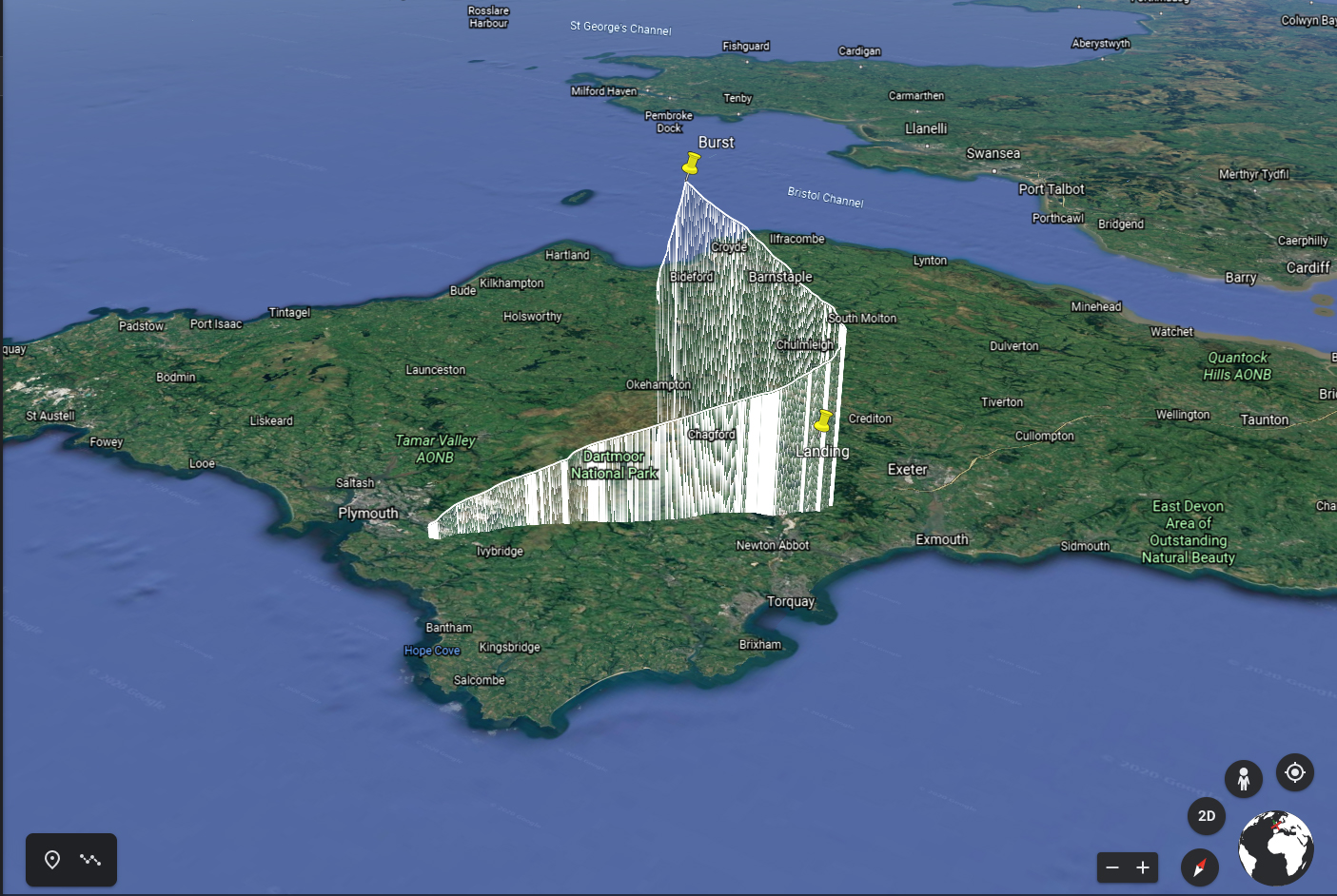This screenshot has width=1337, height=896.
Task: Click the Cardiff city label
Action: 1308,267
